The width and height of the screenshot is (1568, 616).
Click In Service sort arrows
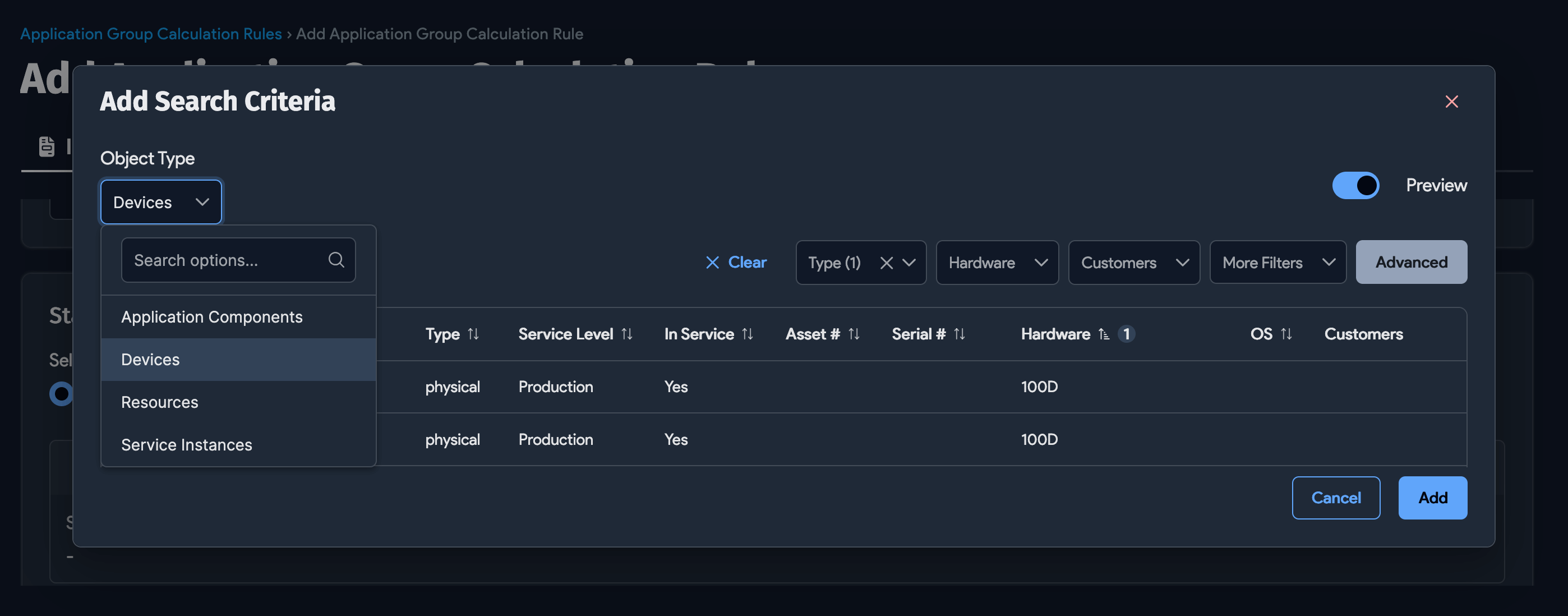pos(747,334)
